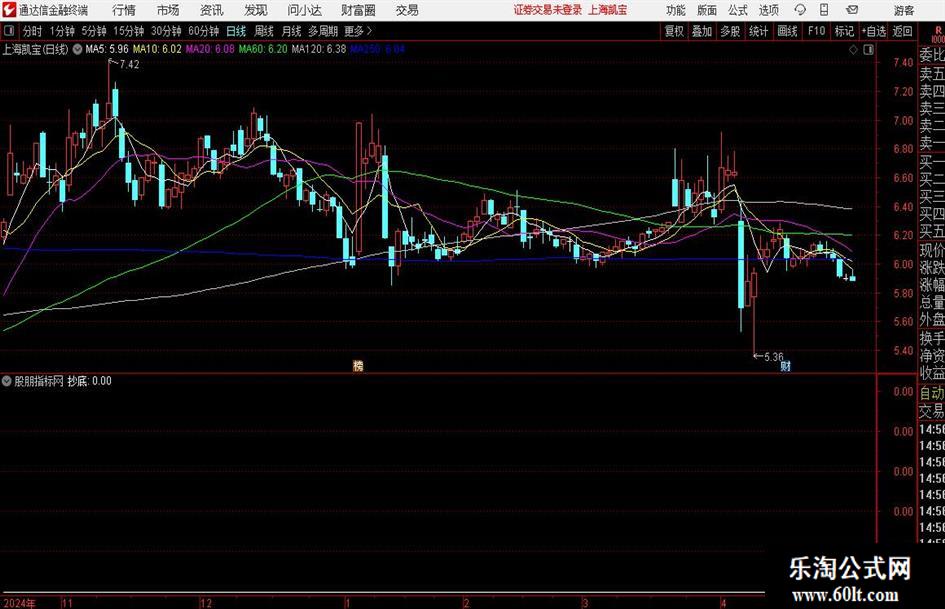Open the 交易 menu
This screenshot has height=609, width=945.
[x=407, y=10]
